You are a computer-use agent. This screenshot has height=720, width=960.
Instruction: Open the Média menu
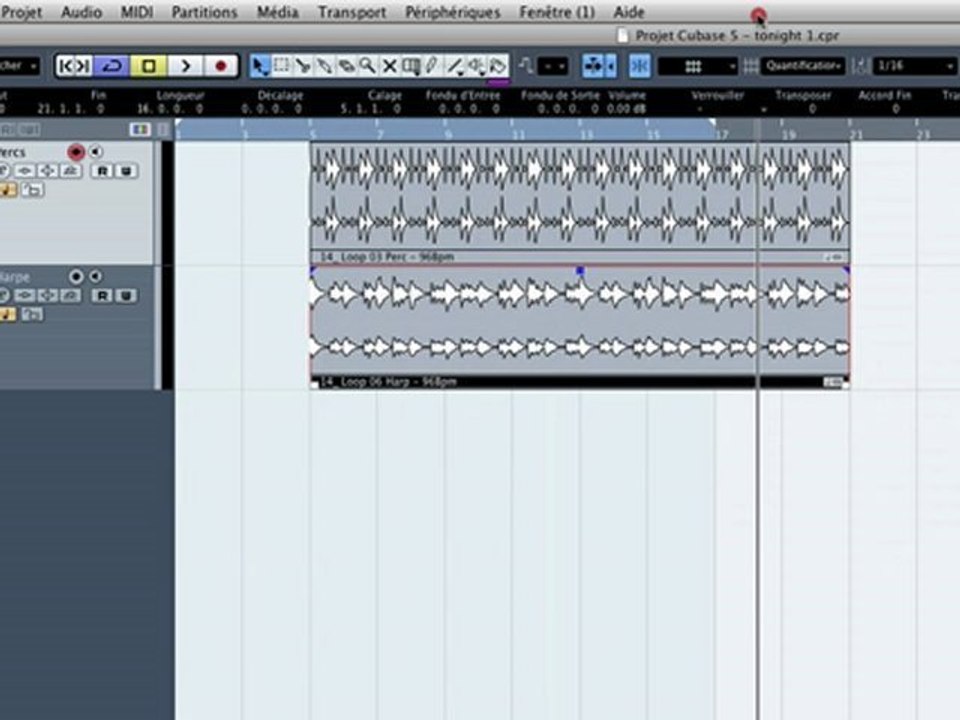pos(277,12)
